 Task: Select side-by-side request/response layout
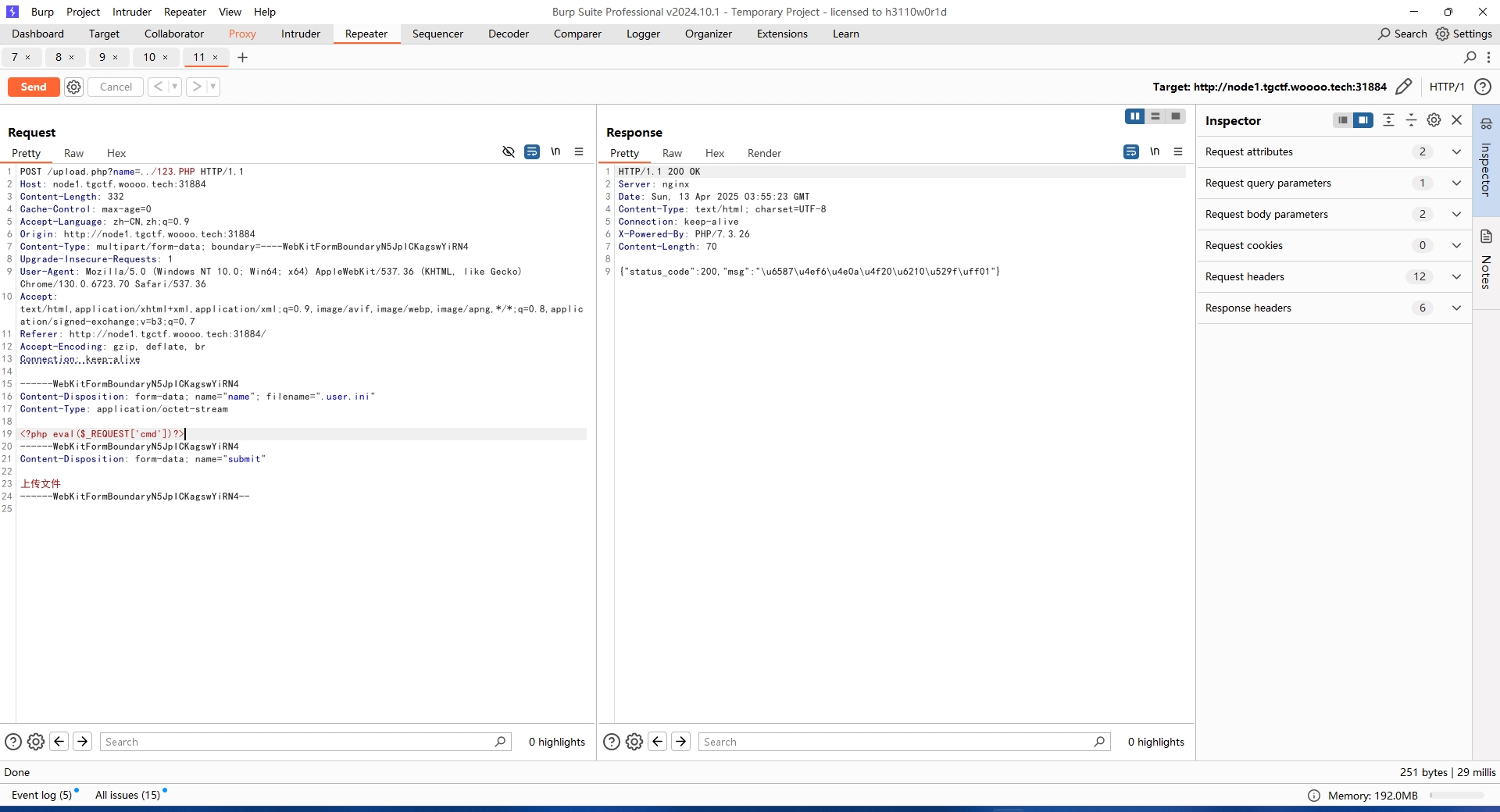coord(1135,116)
